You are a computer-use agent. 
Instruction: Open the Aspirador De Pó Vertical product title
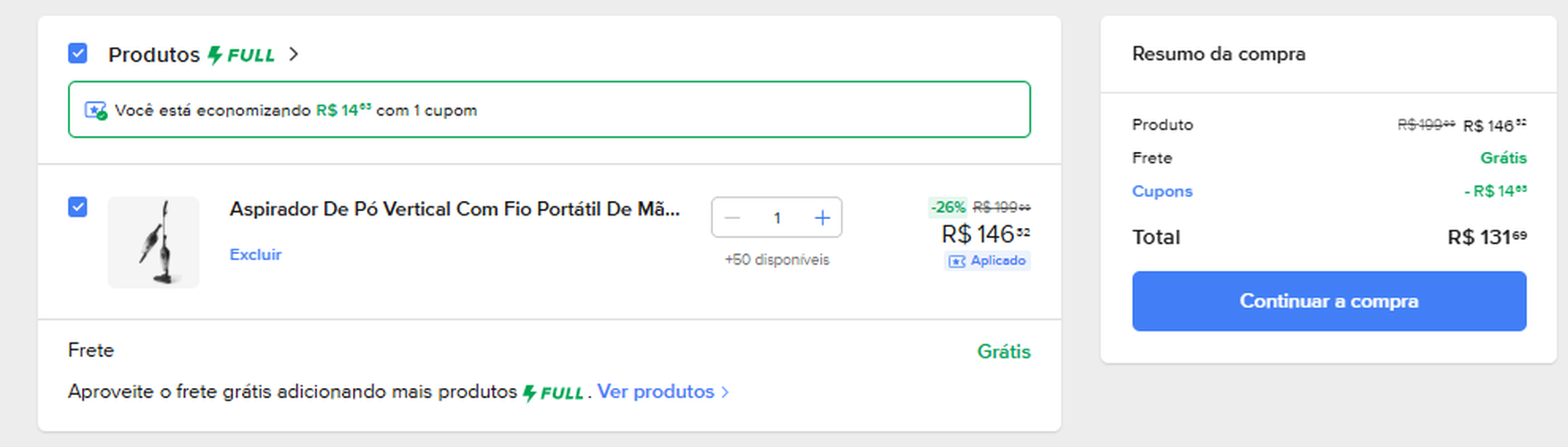point(454,209)
